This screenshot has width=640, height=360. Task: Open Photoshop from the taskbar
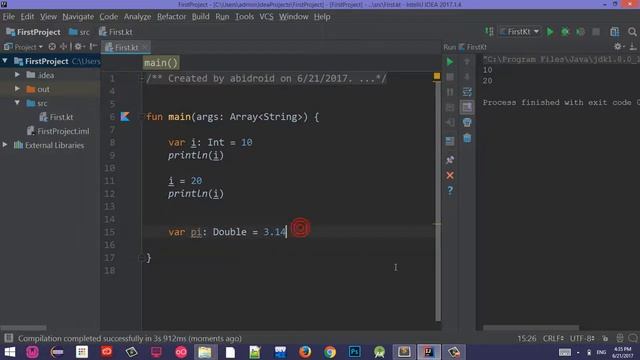354,352
